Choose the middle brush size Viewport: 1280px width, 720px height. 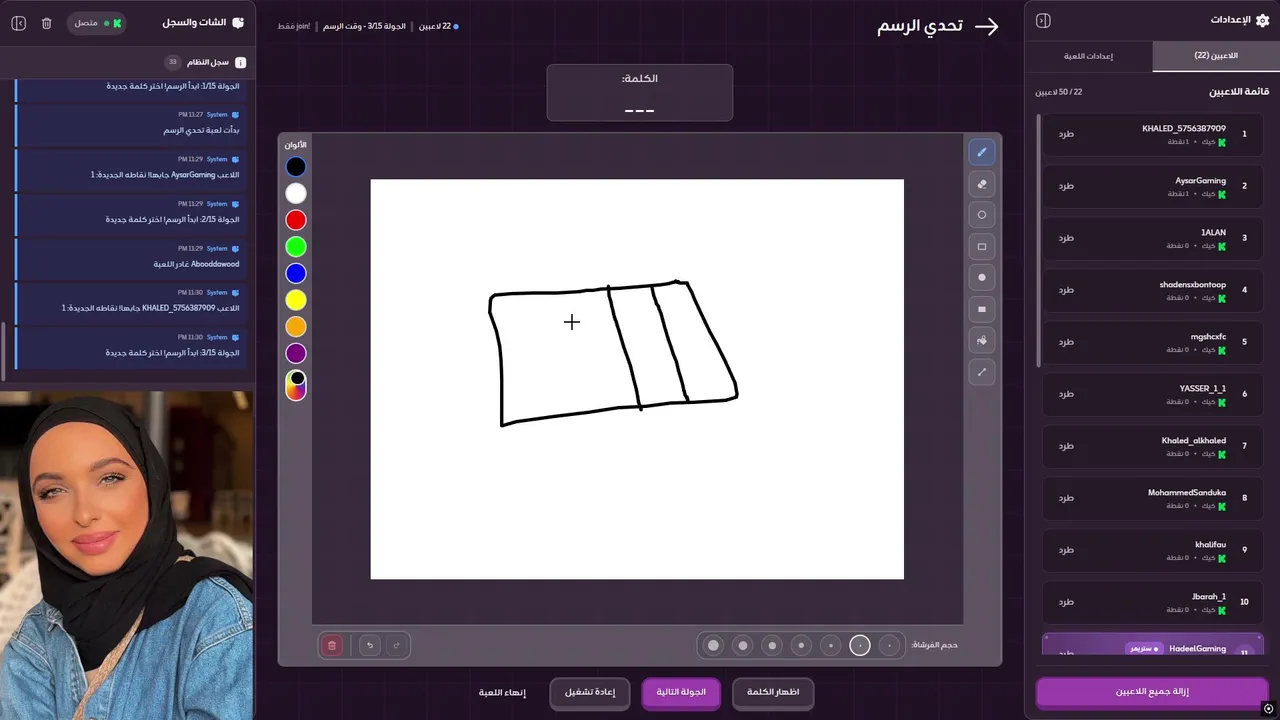point(801,646)
